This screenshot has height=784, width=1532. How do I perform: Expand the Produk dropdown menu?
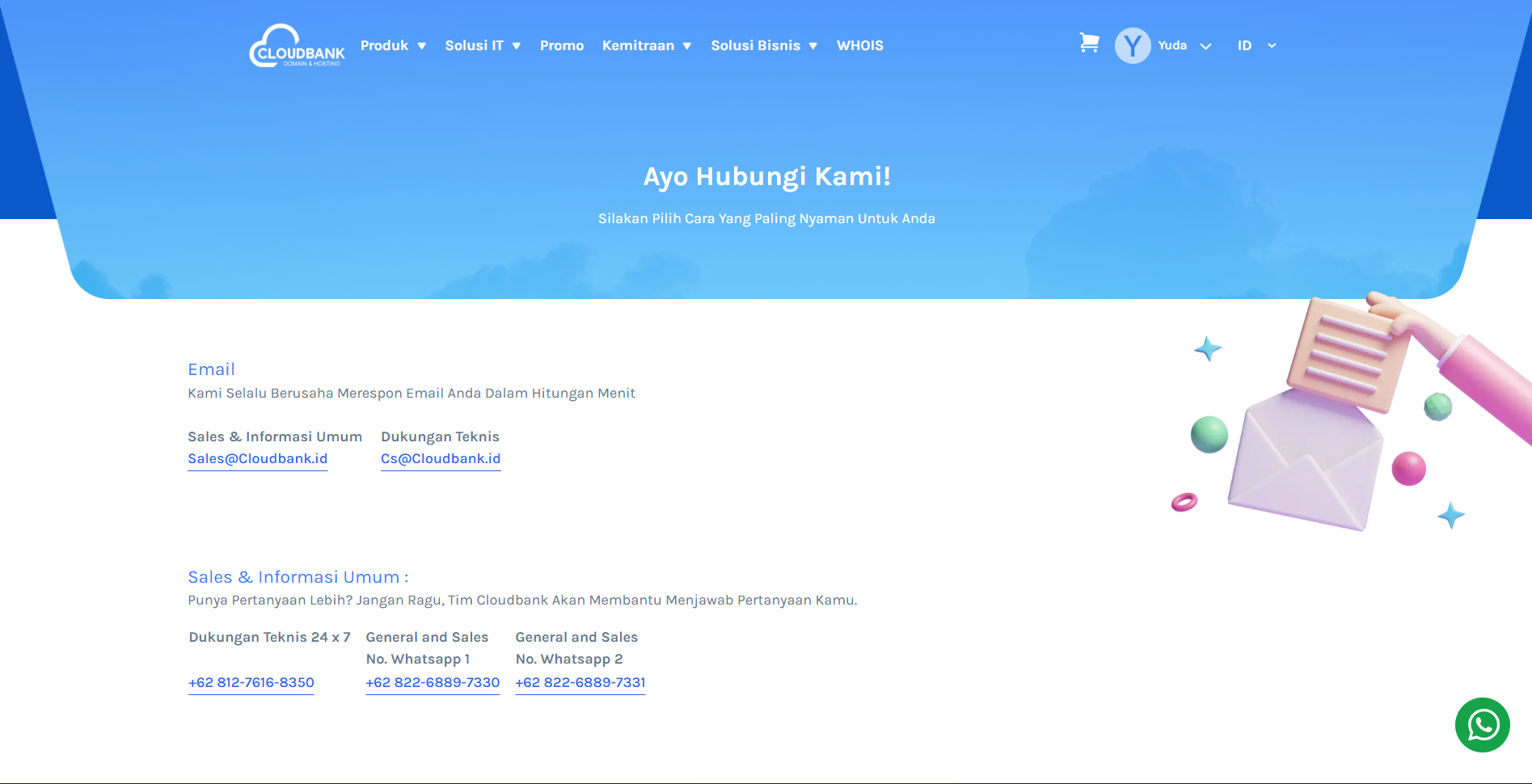(393, 46)
